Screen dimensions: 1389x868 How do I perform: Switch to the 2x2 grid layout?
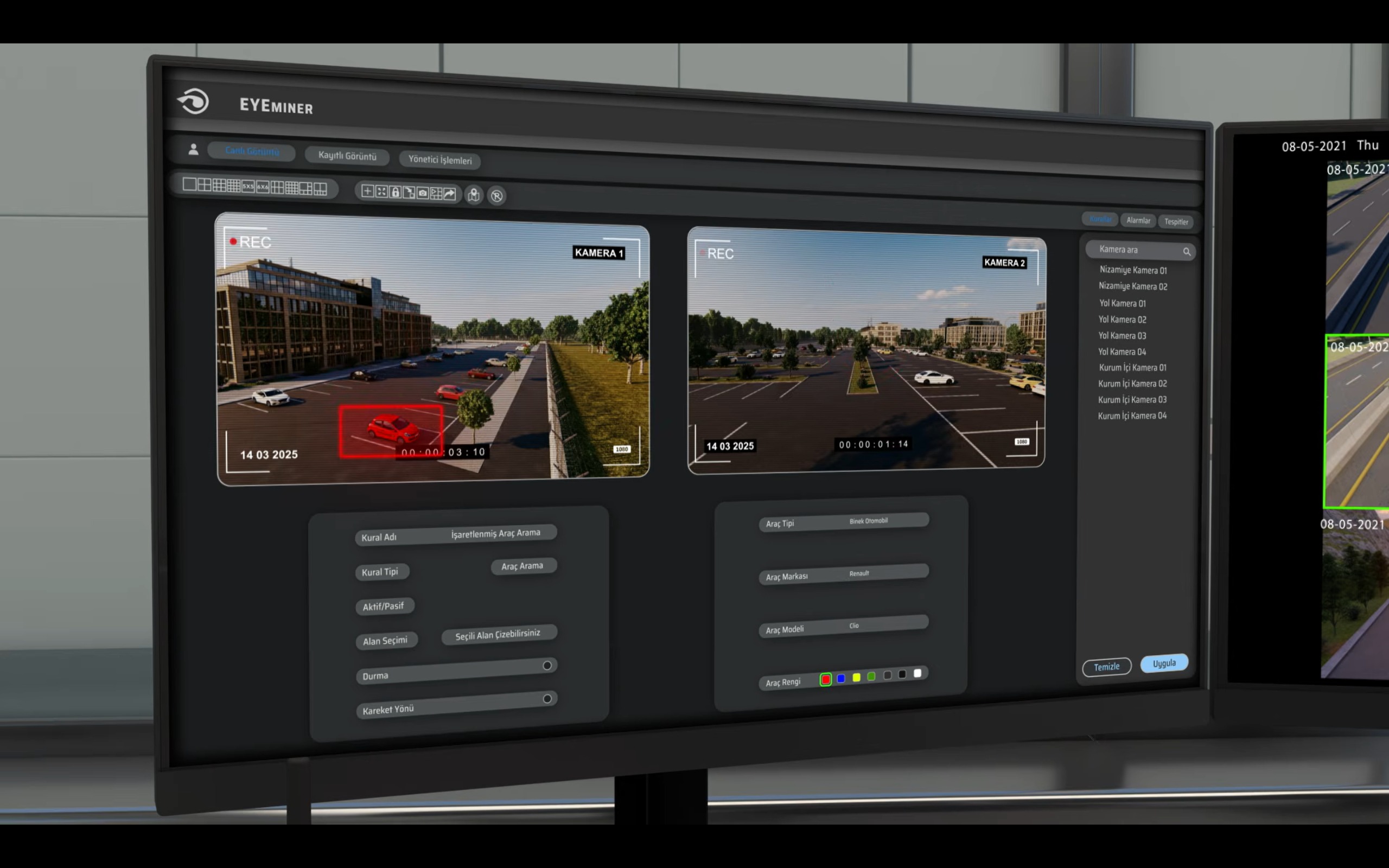tap(205, 184)
